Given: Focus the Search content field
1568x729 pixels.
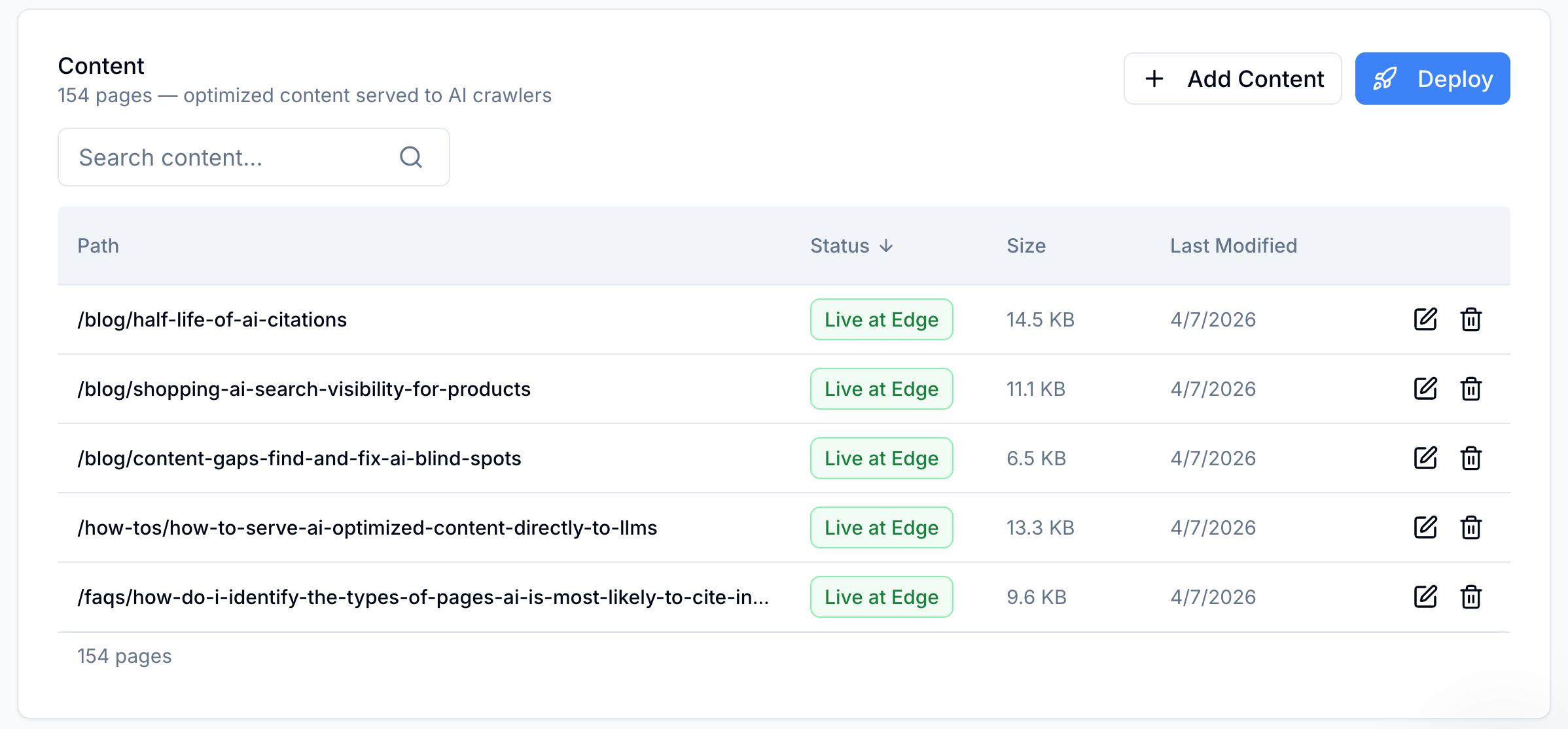Looking at the screenshot, I should coord(254,157).
